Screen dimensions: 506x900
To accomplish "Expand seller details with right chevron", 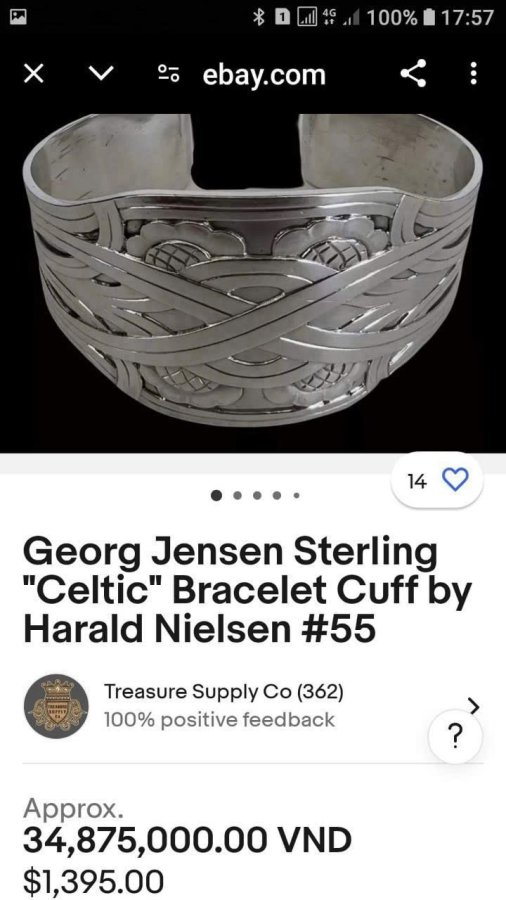I will (474, 705).
